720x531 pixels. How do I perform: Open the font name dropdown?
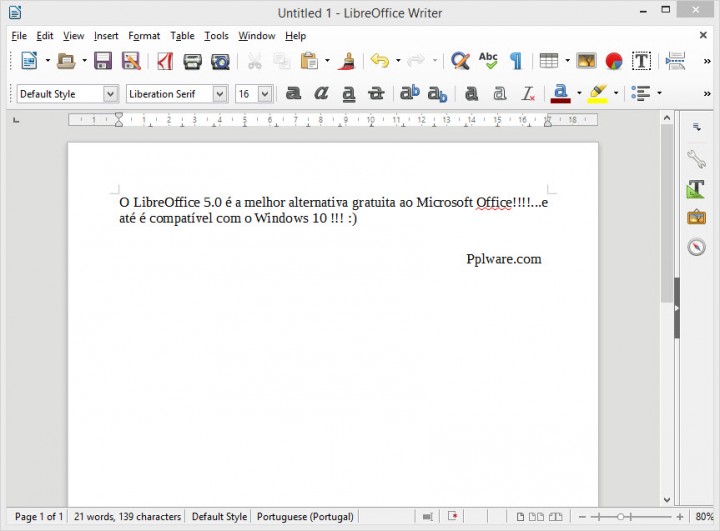(x=220, y=94)
